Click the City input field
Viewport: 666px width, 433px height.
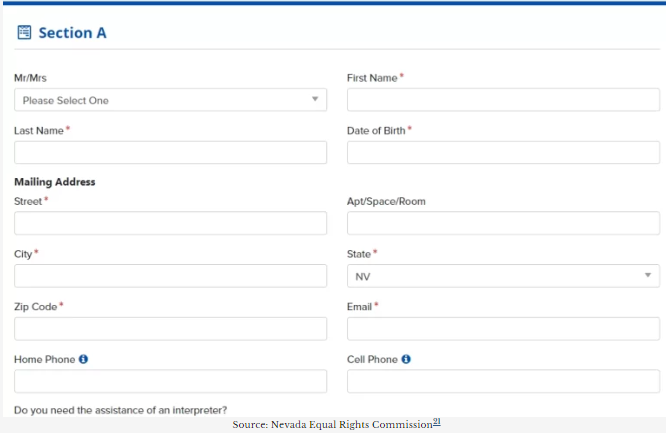pyautogui.click(x=170, y=276)
